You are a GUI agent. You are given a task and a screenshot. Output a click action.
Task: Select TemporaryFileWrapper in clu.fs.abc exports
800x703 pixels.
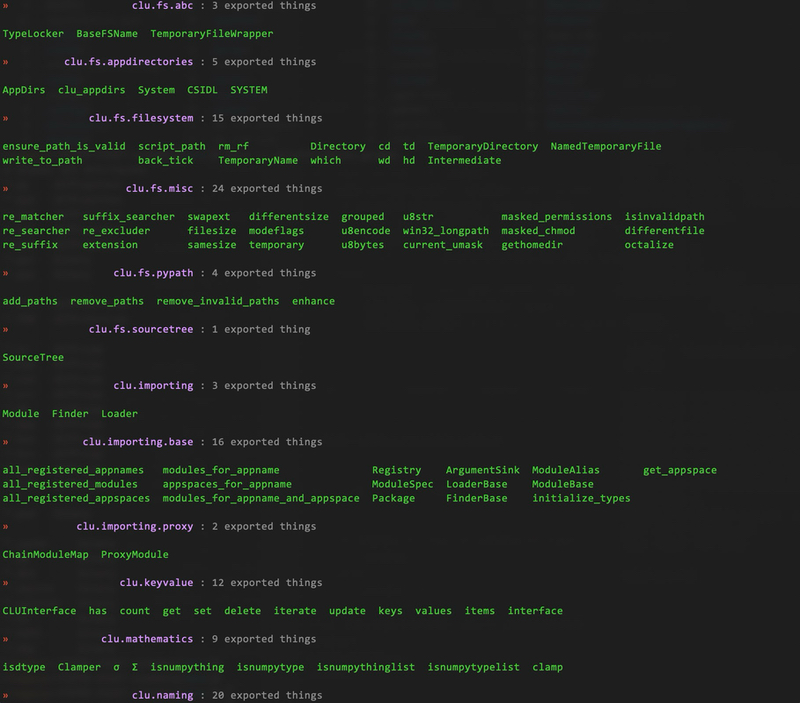tap(211, 34)
